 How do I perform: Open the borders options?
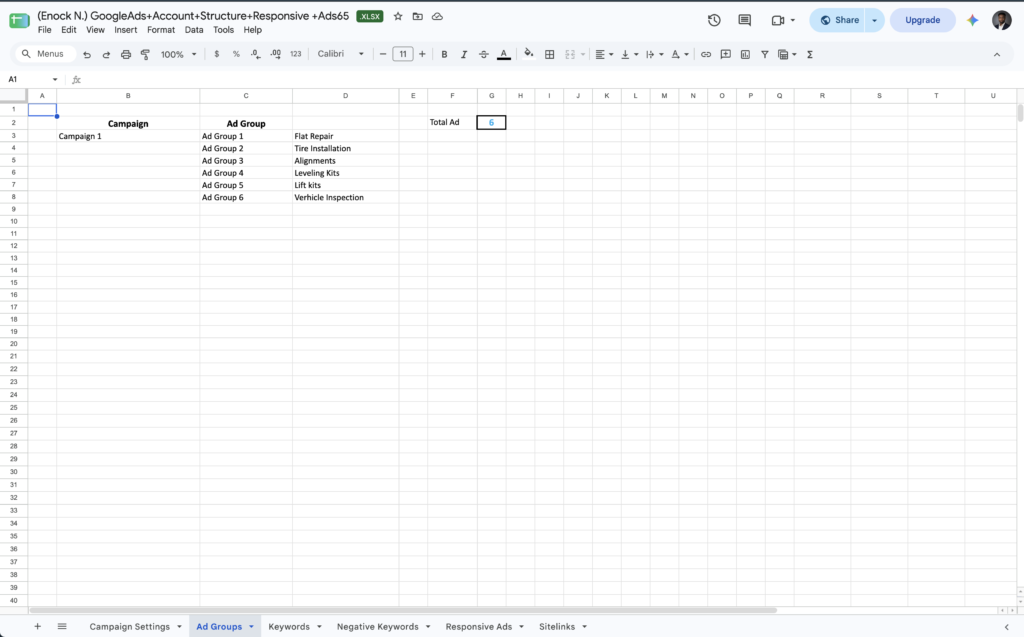pyautogui.click(x=550, y=54)
